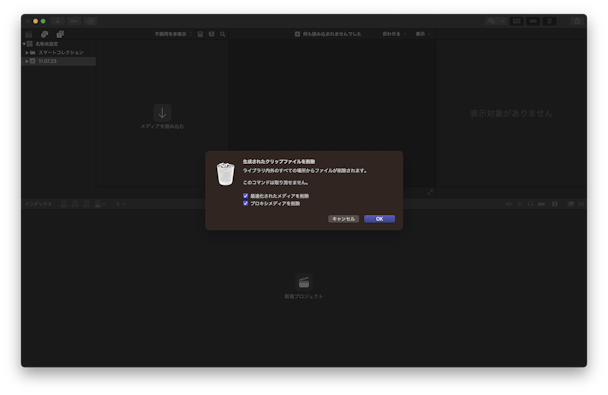Click the キャンセル button in the dialog
Screen dimensions: 608x395
coord(343,219)
